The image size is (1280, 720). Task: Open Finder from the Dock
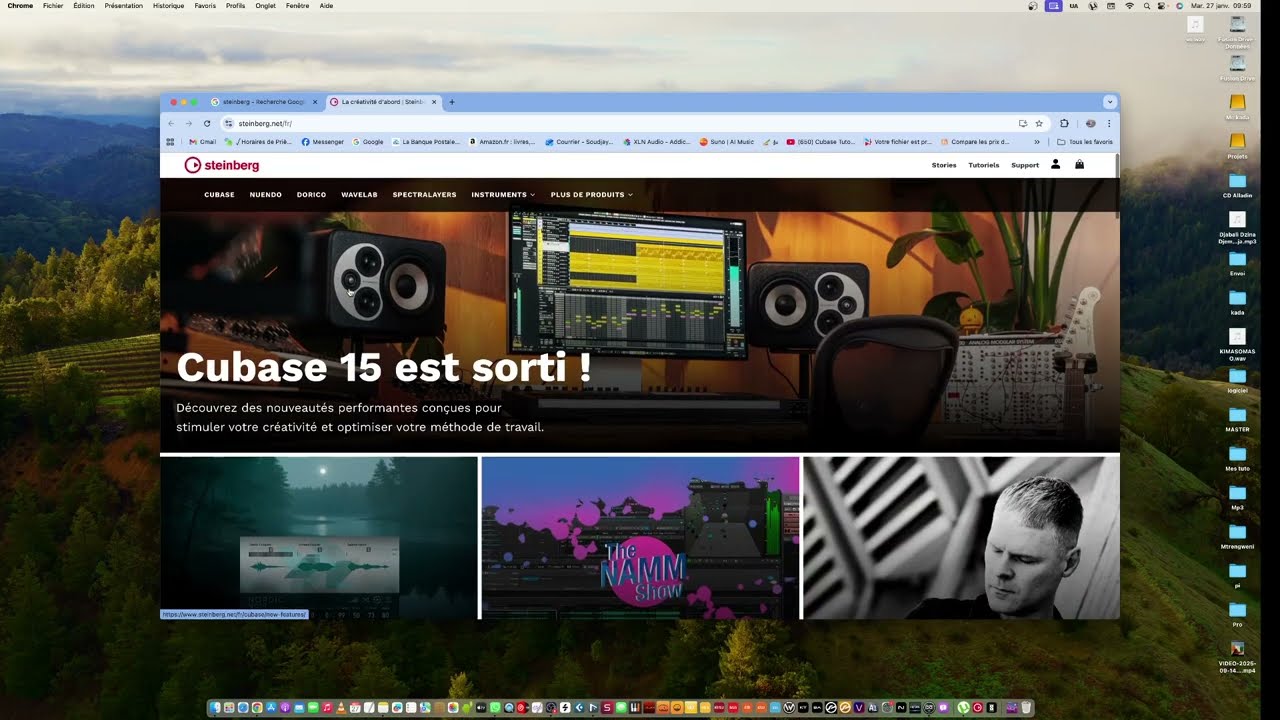click(215, 707)
